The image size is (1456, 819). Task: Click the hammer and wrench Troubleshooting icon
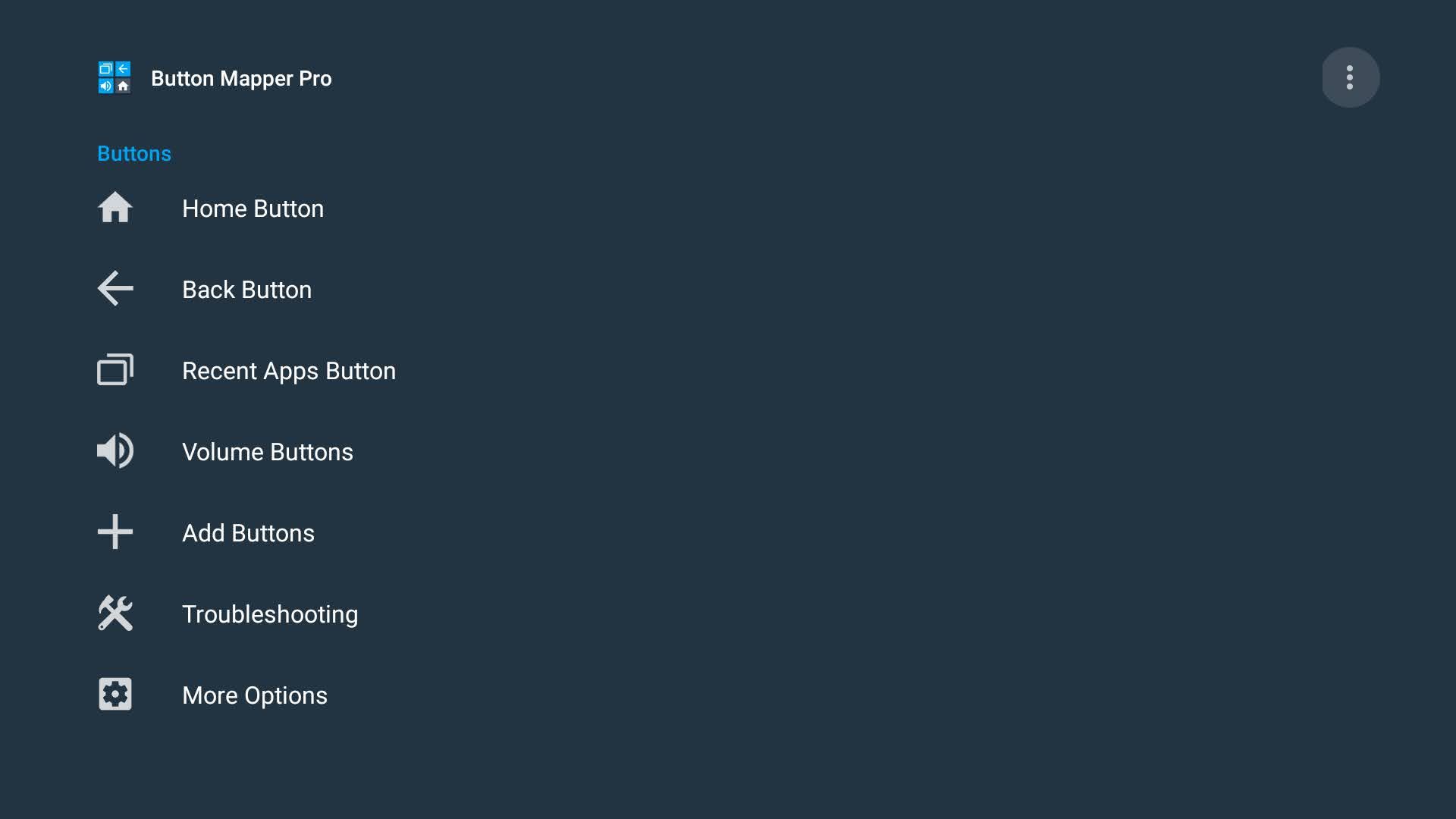[115, 613]
